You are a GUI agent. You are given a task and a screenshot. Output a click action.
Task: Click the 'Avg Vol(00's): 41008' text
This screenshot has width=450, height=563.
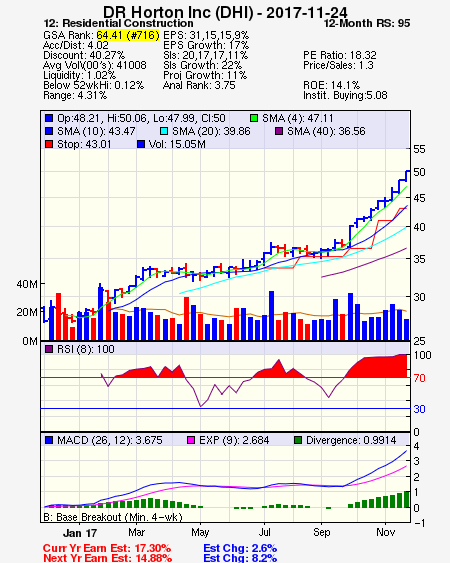click(95, 65)
